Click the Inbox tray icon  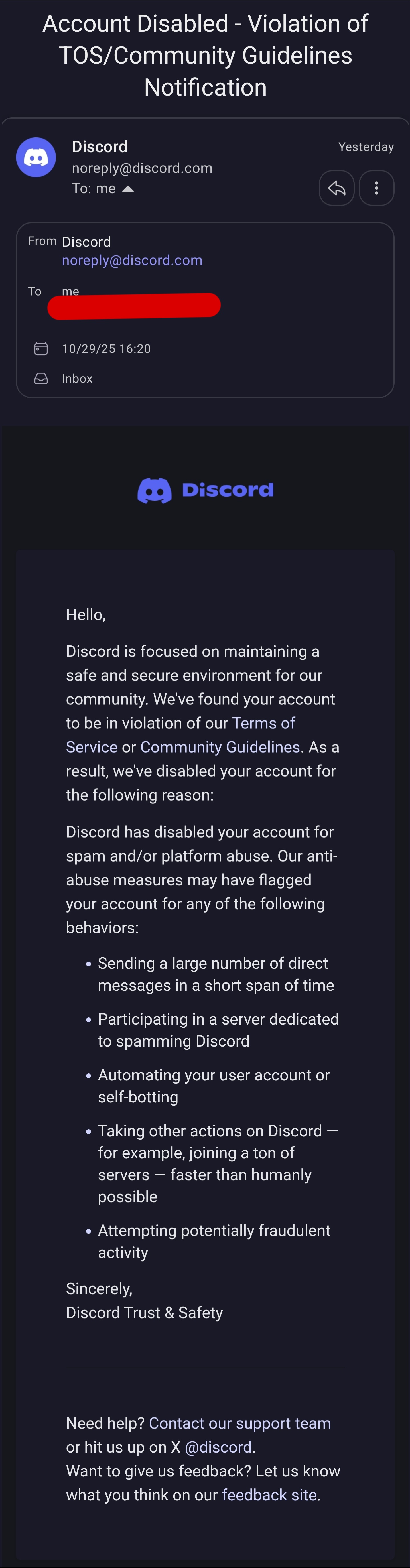(41, 379)
